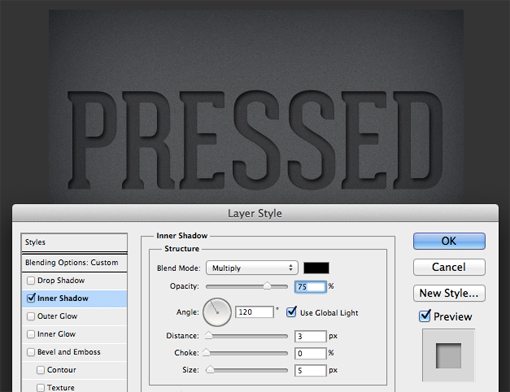Confirm the layer style with OK
This screenshot has height=392, width=510.
click(449, 241)
